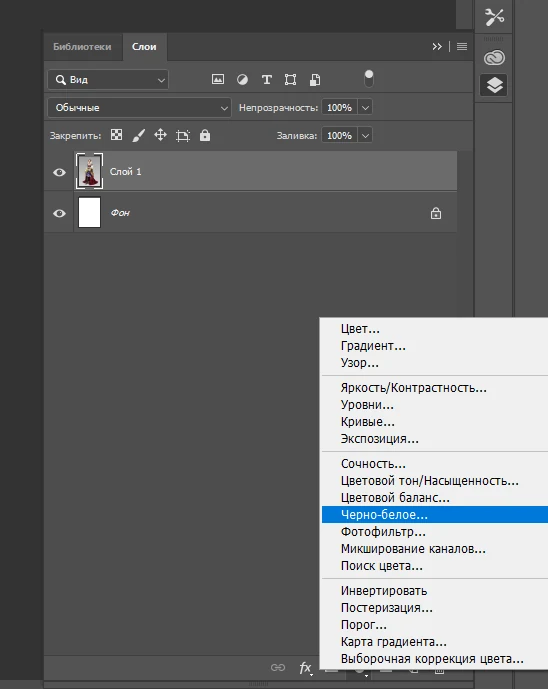Filter by shape layers icon

(x=290, y=80)
